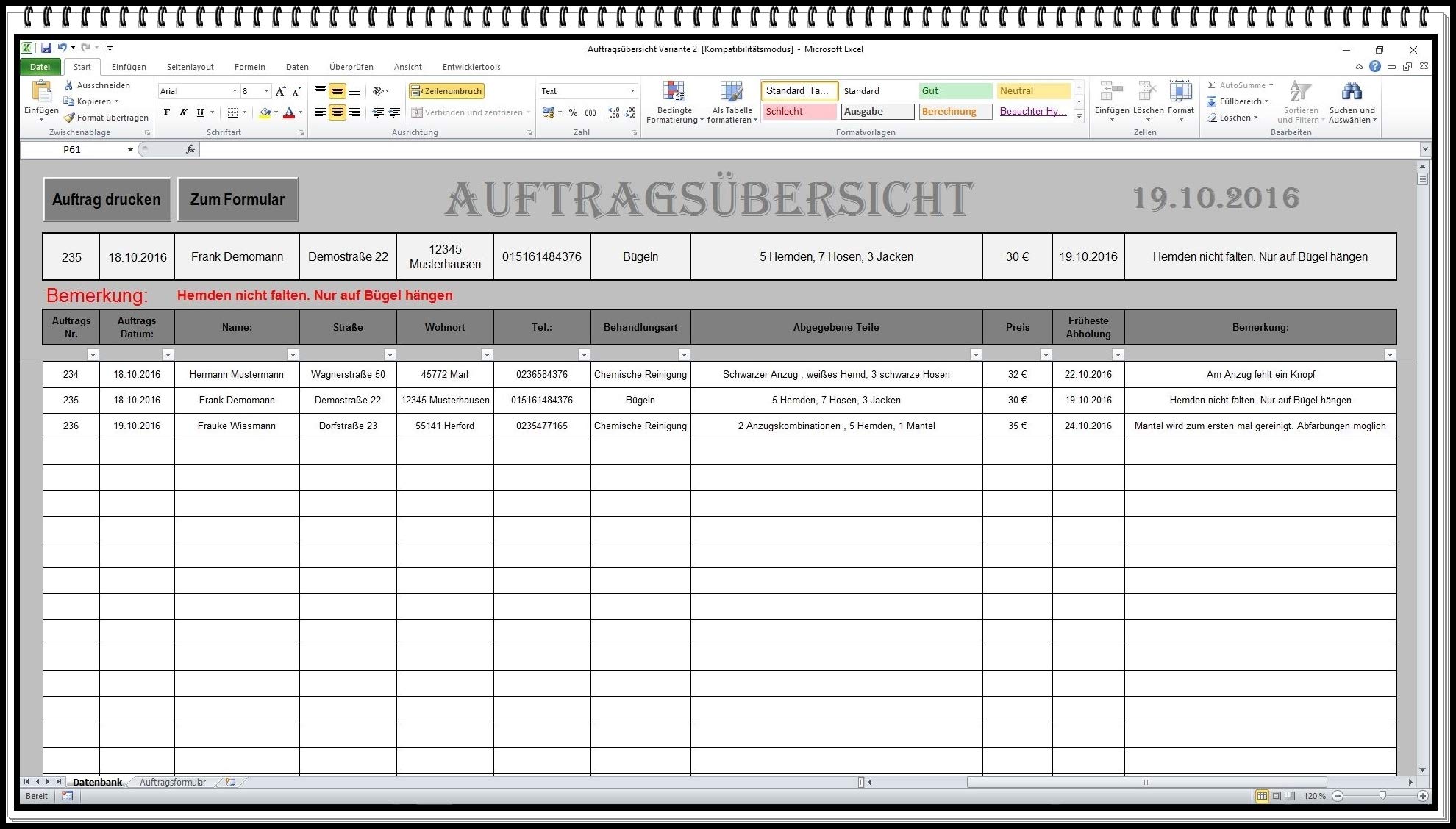Image resolution: width=1456 pixels, height=829 pixels.
Task: Decrease indent in the cell
Action: [378, 112]
